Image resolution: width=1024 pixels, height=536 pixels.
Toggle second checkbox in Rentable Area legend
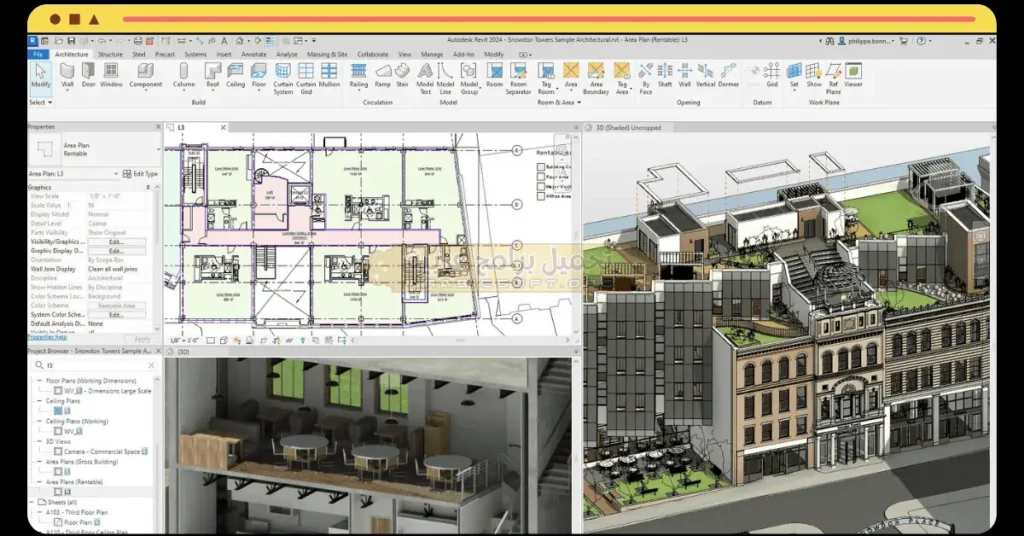pos(541,177)
